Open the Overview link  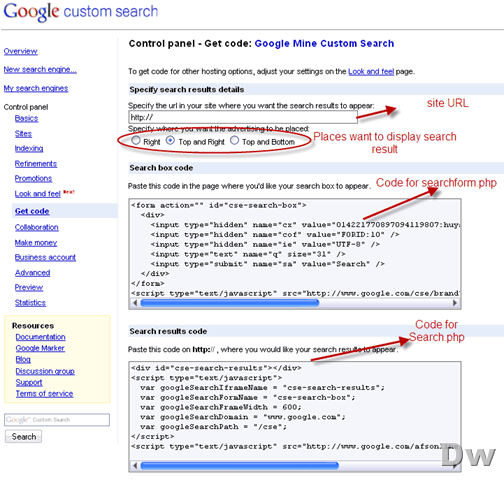pos(21,51)
